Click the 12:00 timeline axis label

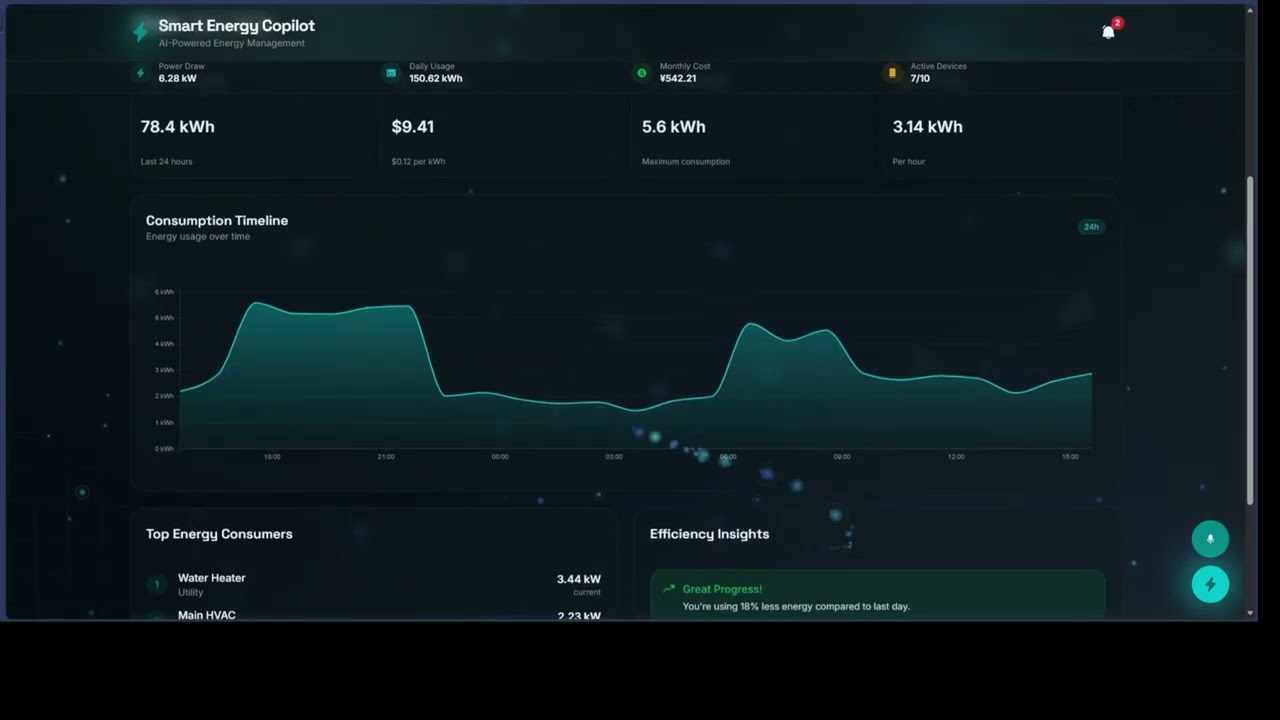coord(956,457)
